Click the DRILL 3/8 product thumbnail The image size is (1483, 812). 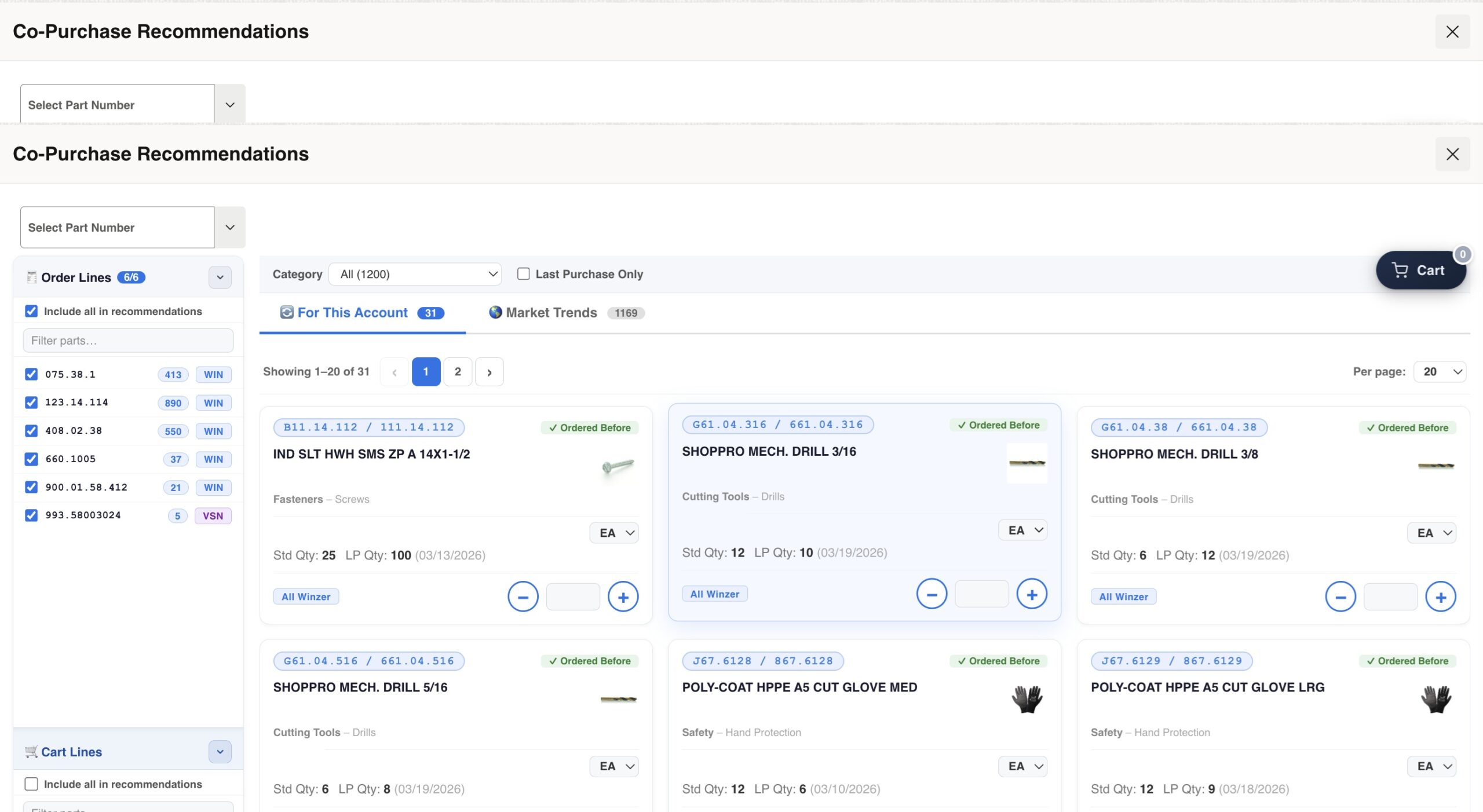click(1435, 466)
